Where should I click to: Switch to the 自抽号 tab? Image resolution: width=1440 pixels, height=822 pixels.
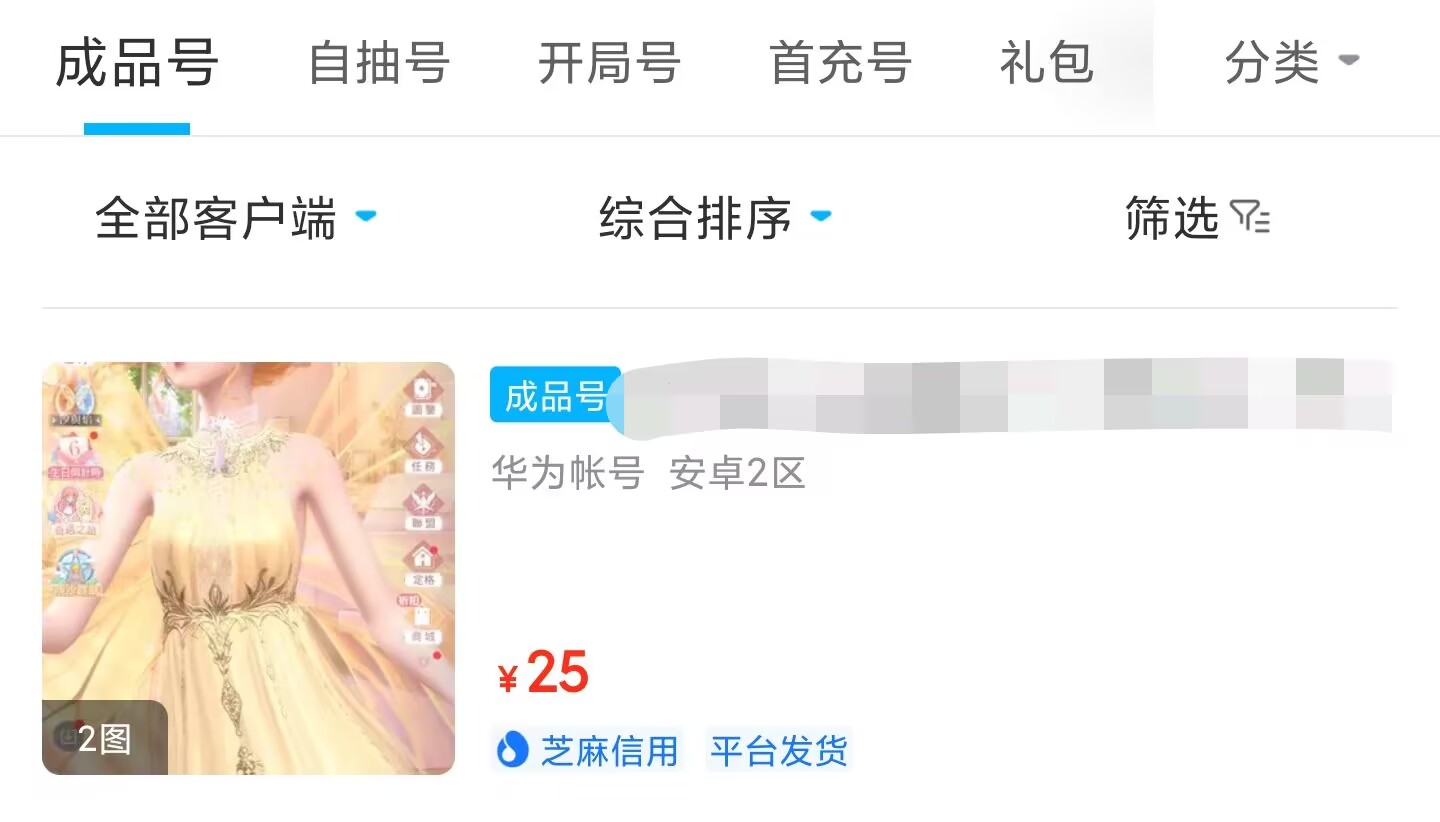[378, 63]
